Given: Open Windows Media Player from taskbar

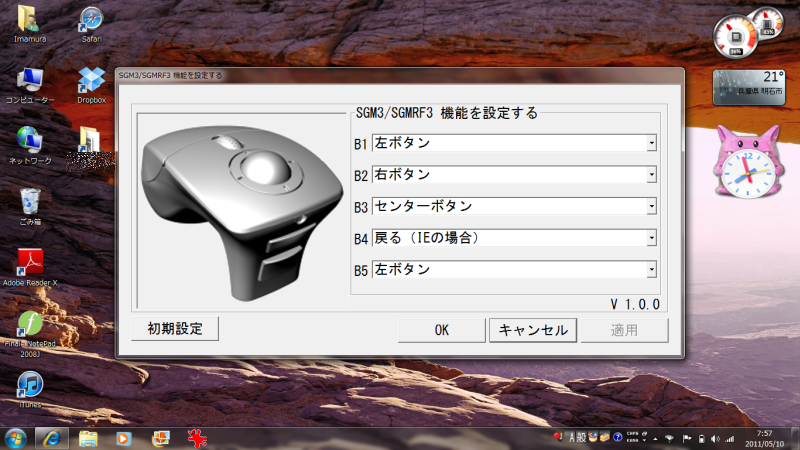Looking at the screenshot, I should 123,439.
